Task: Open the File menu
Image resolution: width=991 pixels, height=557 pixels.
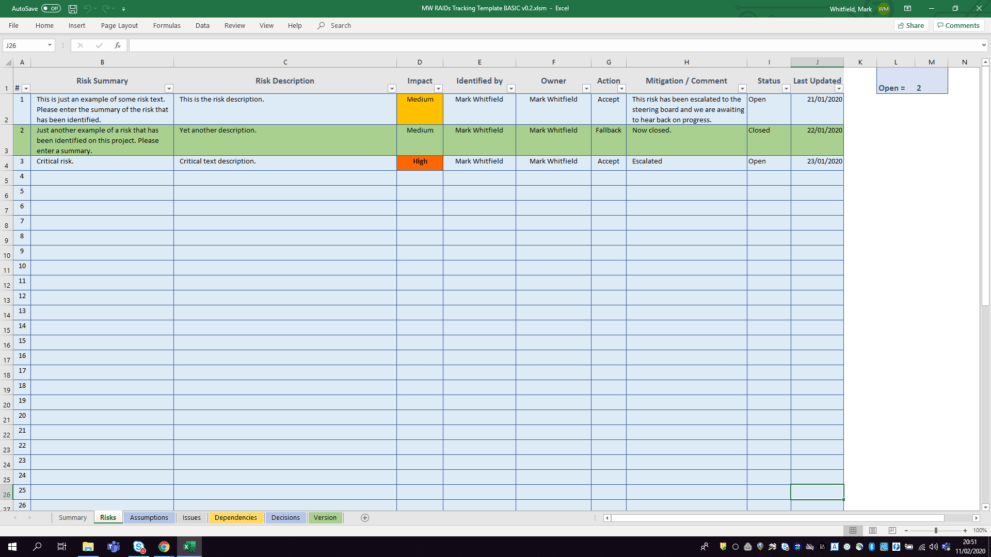Action: click(x=13, y=25)
